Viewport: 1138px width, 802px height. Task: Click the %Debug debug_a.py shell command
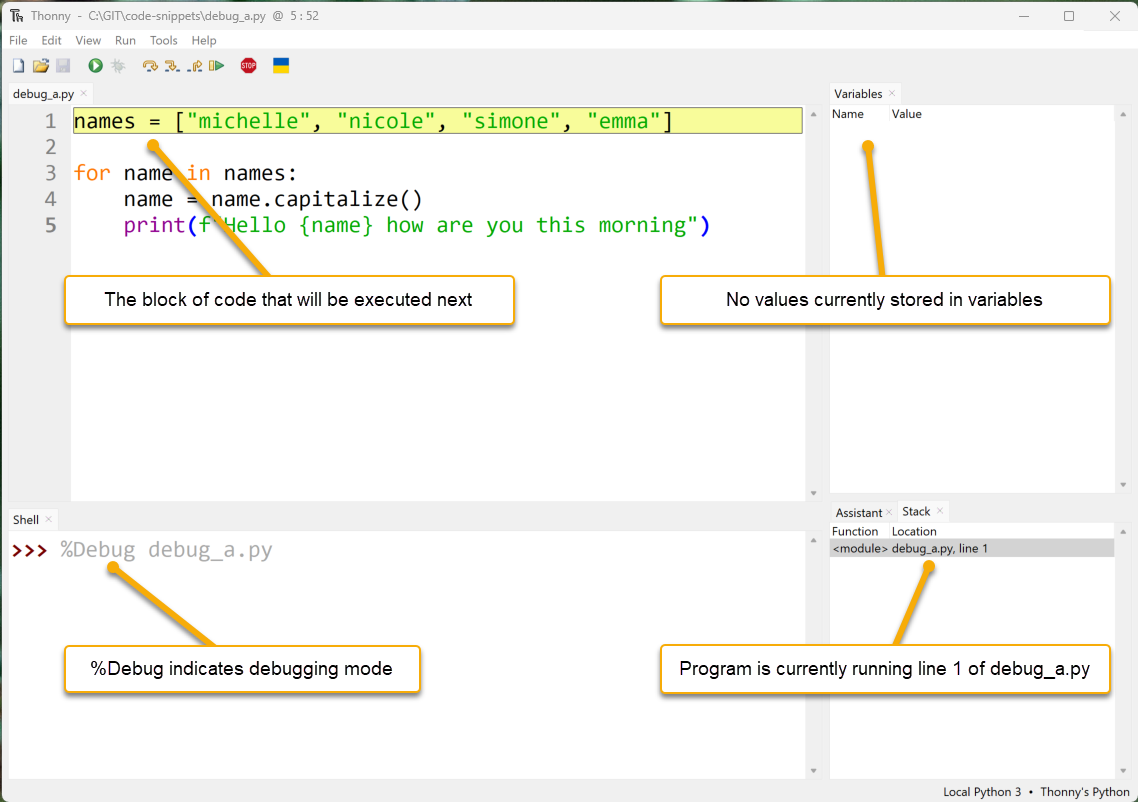[166, 550]
